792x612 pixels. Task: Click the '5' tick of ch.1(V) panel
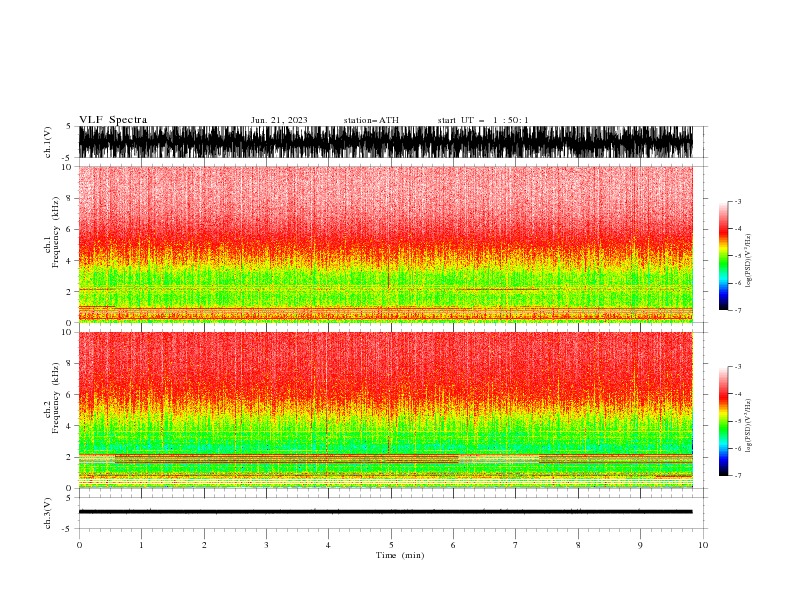(x=70, y=126)
